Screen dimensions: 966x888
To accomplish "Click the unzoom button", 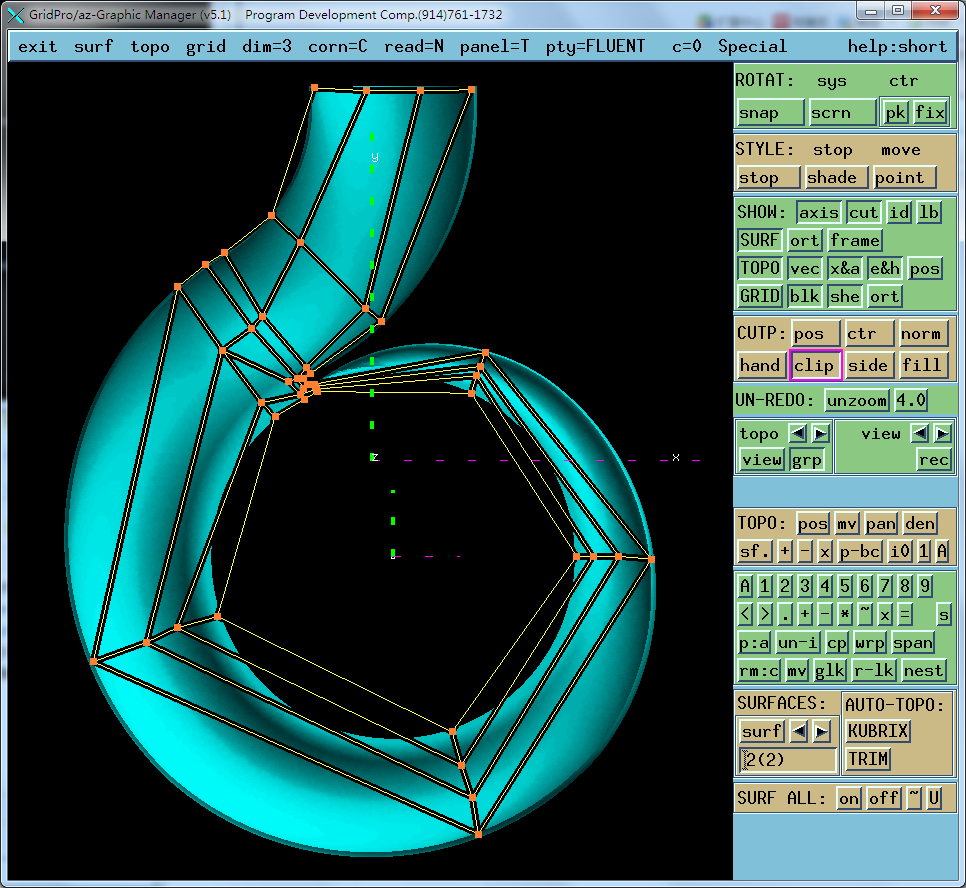I will coord(857,400).
